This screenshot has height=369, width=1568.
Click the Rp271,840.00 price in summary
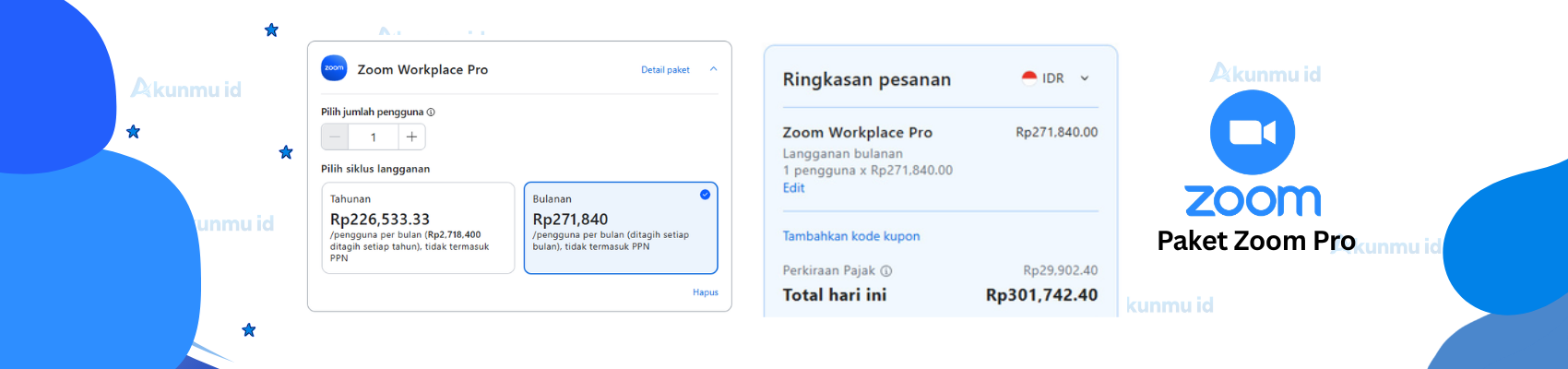[x=1057, y=132]
